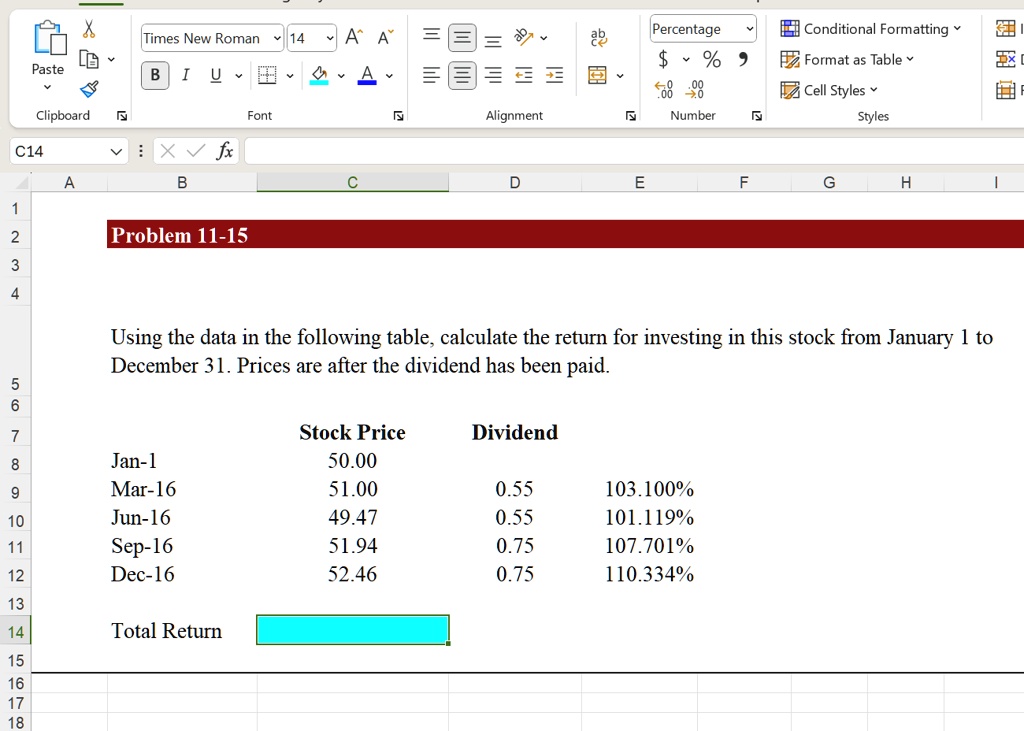
Task: Open the Cell Styles menu
Action: [829, 90]
